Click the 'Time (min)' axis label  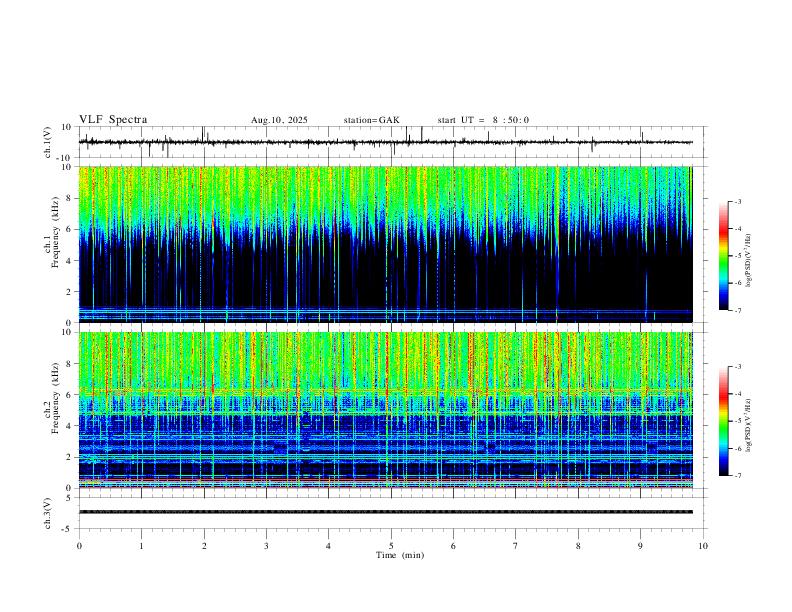pos(400,555)
